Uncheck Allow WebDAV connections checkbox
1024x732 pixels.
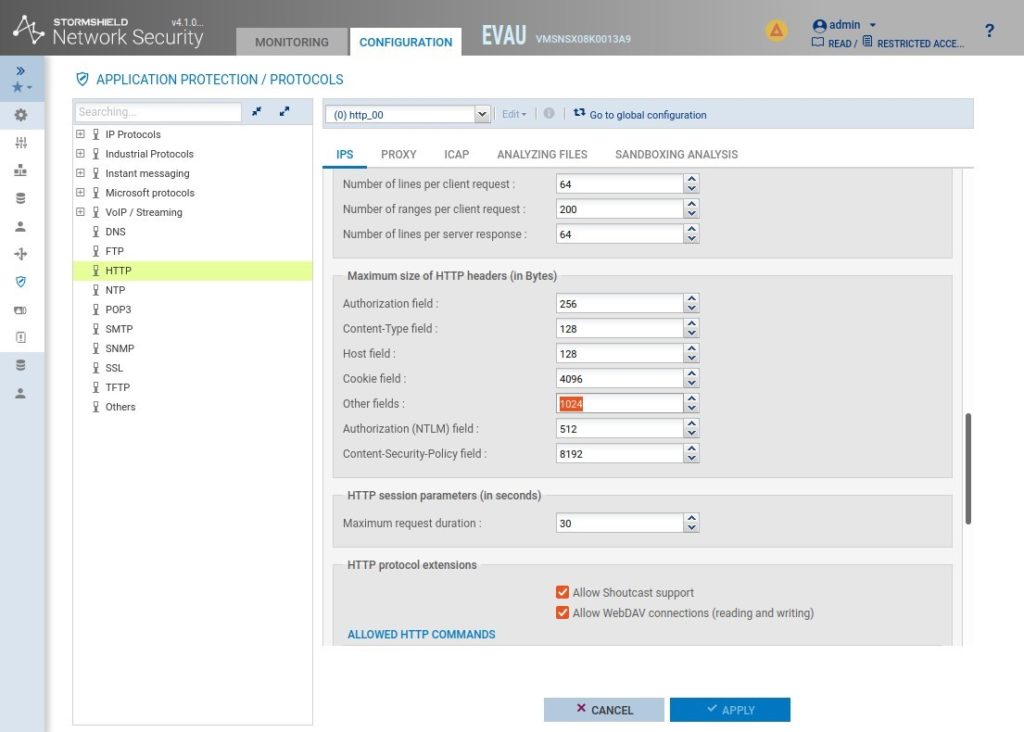click(x=562, y=613)
